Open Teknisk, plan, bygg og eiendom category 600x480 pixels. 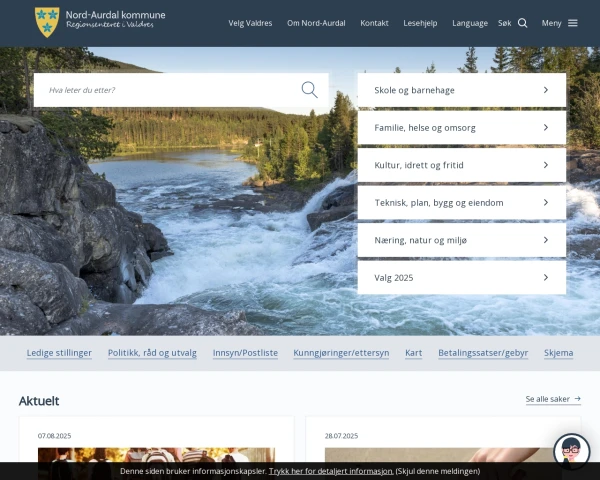[461, 202]
